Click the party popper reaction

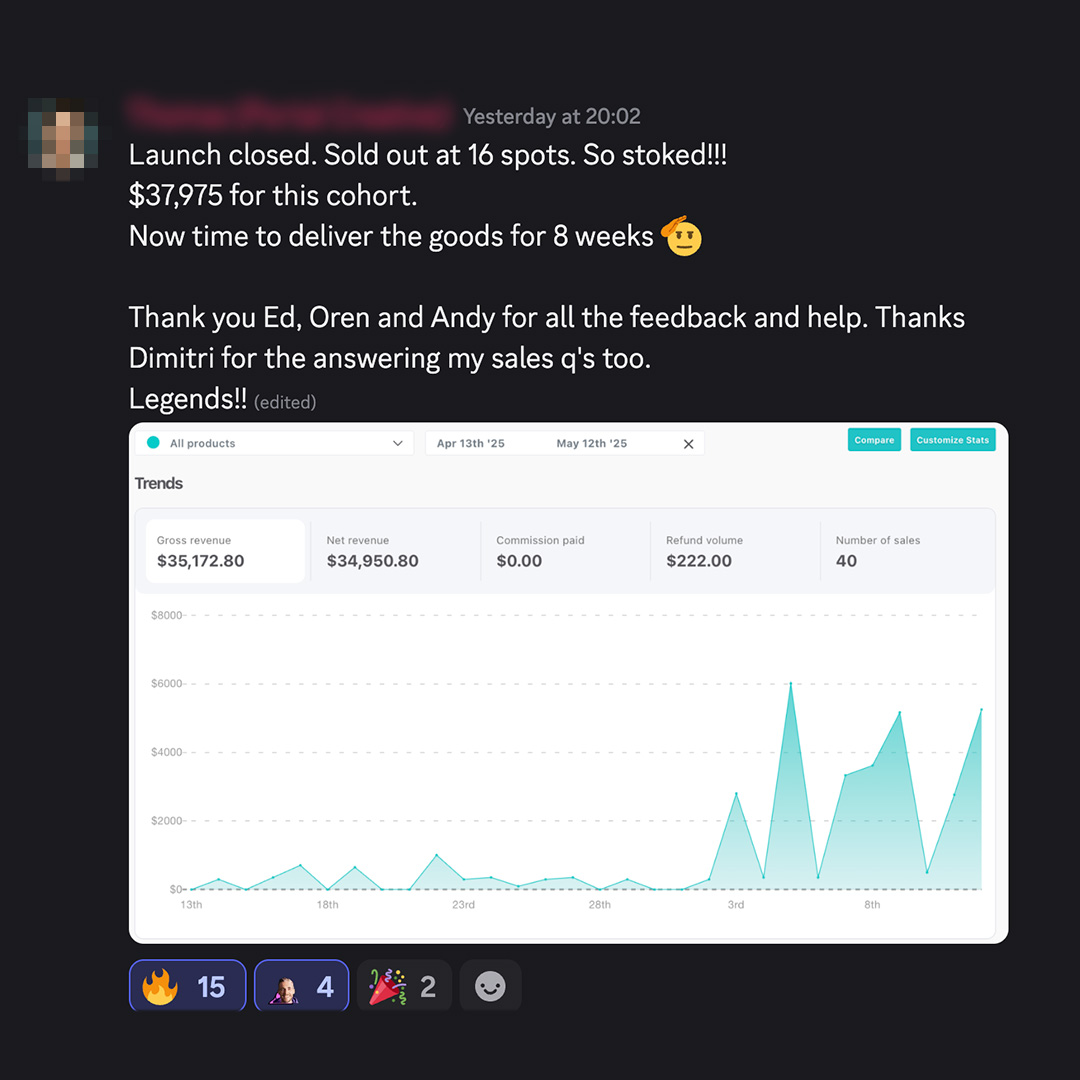click(x=404, y=986)
